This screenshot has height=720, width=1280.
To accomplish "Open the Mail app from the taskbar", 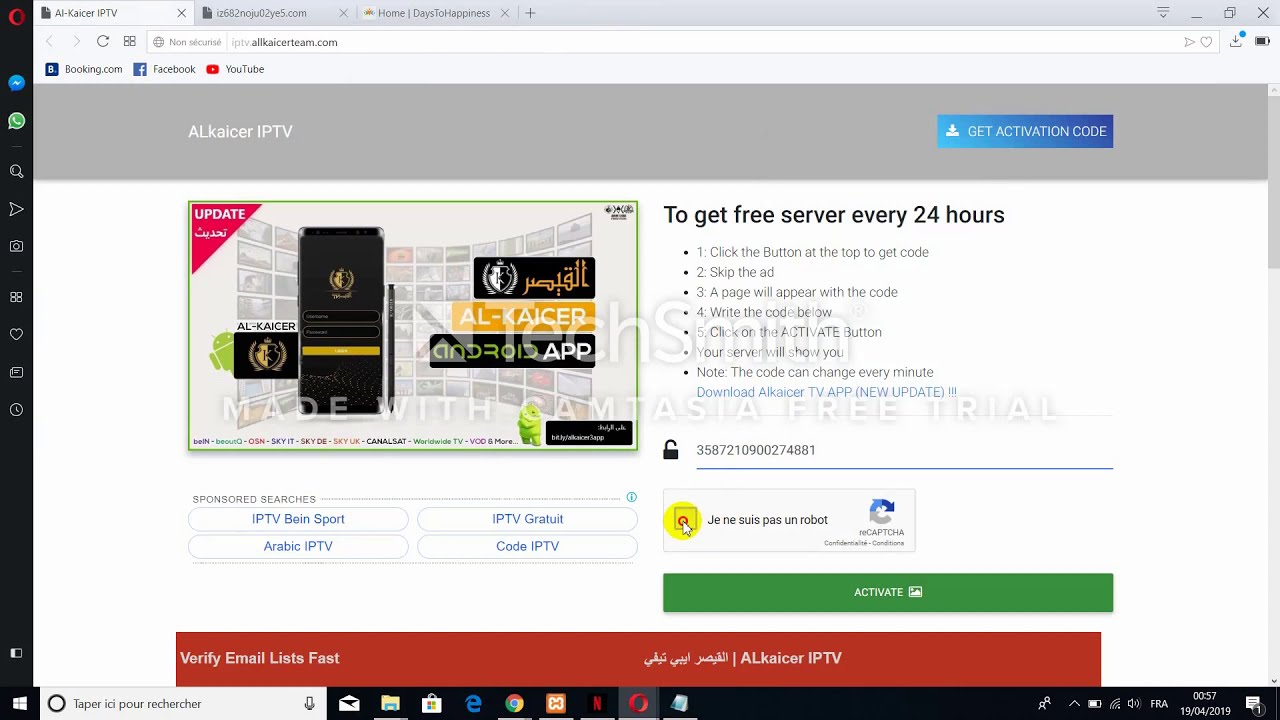I will coord(349,704).
